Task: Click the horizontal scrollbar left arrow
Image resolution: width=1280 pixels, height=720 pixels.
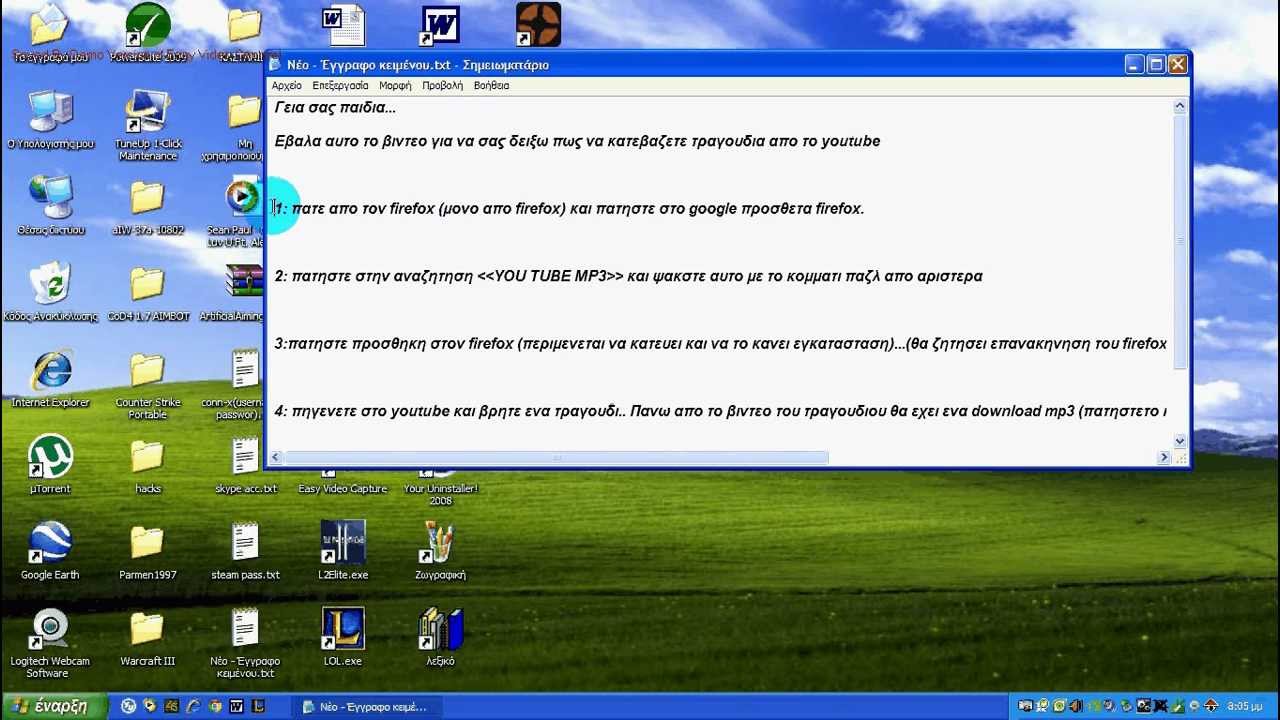Action: [275, 458]
